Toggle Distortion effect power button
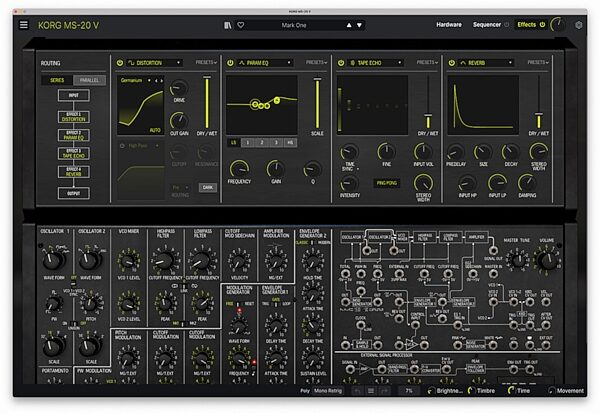Viewport: 600px width, 414px height. pos(120,63)
